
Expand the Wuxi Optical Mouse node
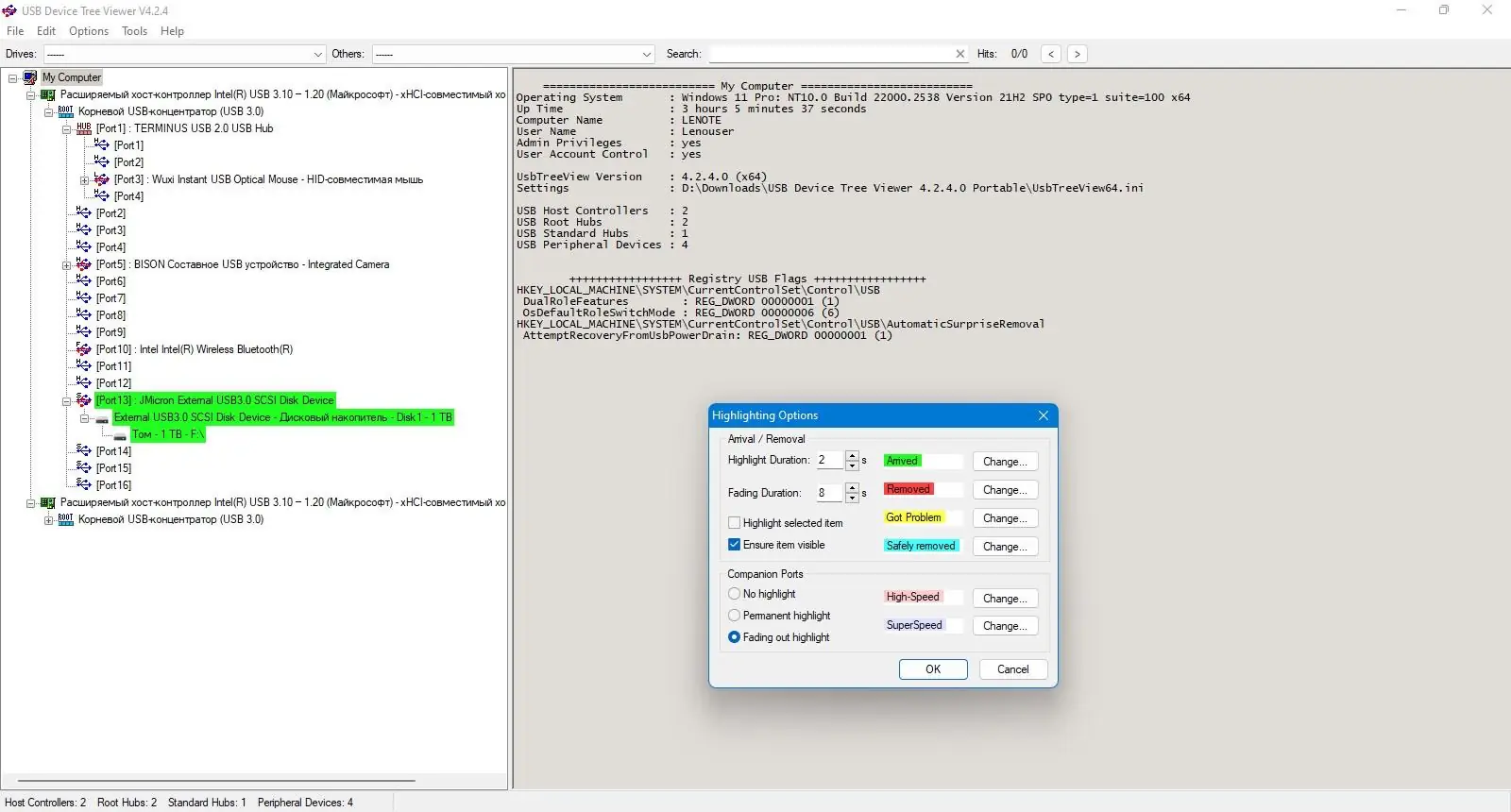point(85,179)
